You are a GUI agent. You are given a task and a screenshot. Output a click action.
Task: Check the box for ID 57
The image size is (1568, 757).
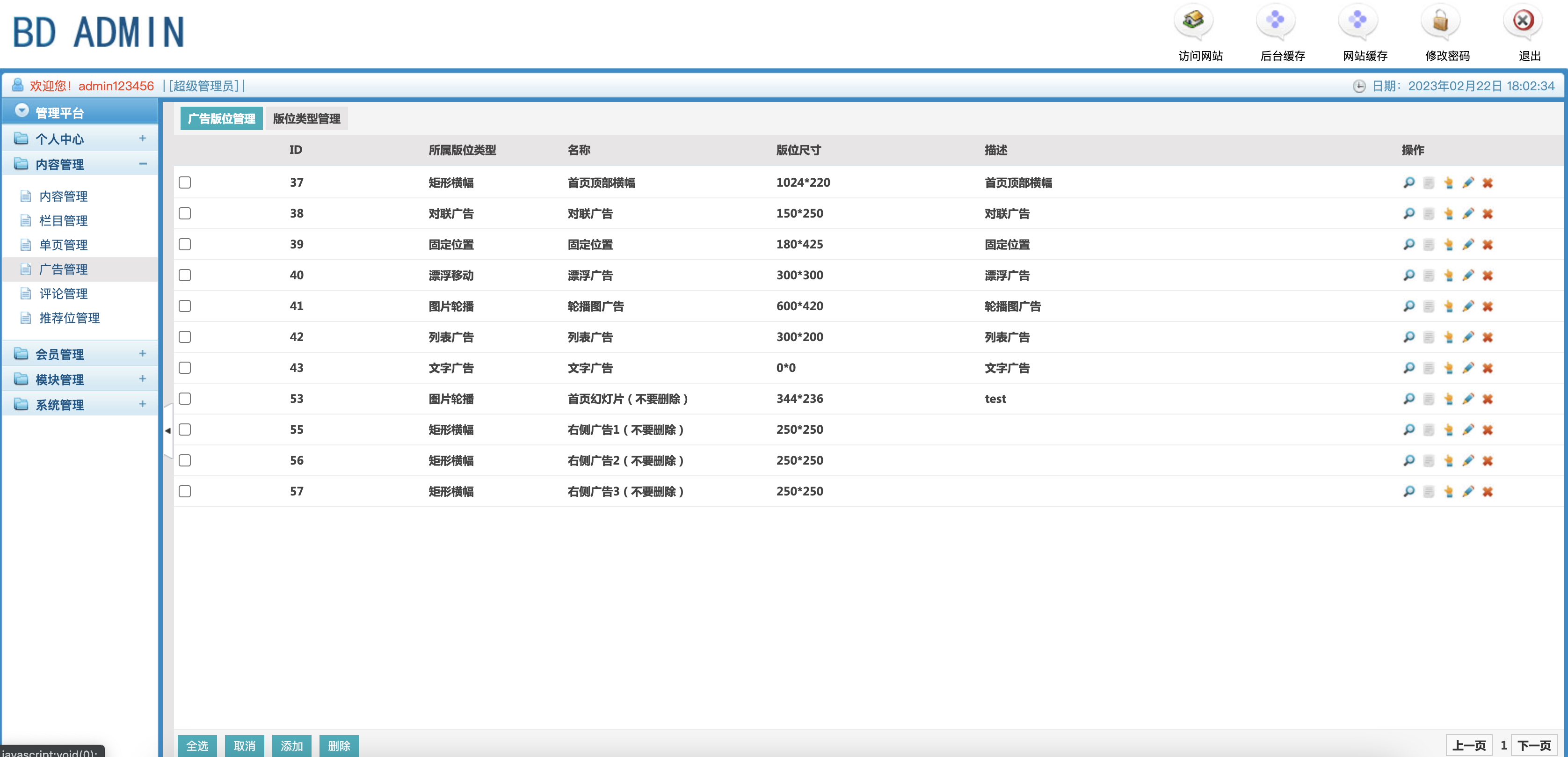tap(185, 491)
